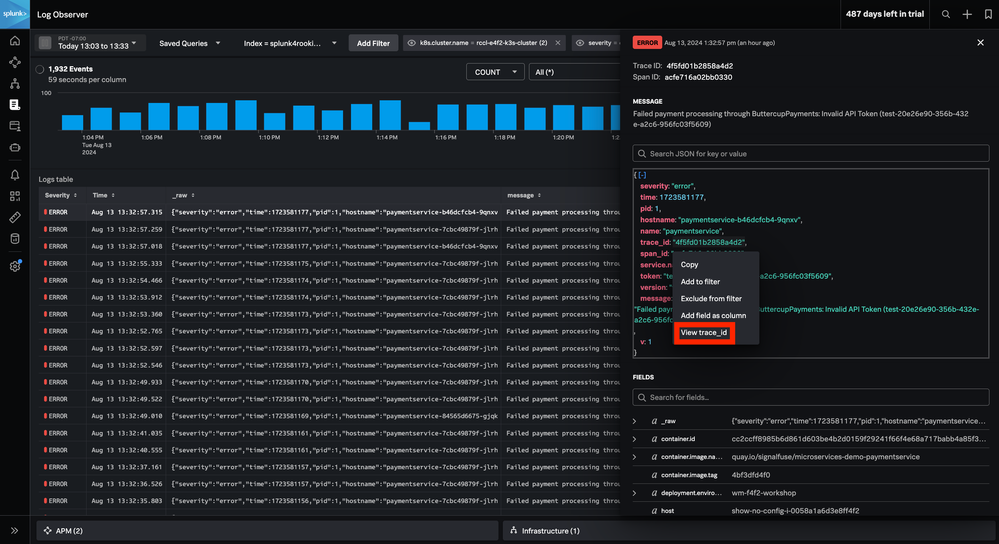Select Exclude from filter menu option
Viewport: 999px width, 544px height.
[711, 299]
